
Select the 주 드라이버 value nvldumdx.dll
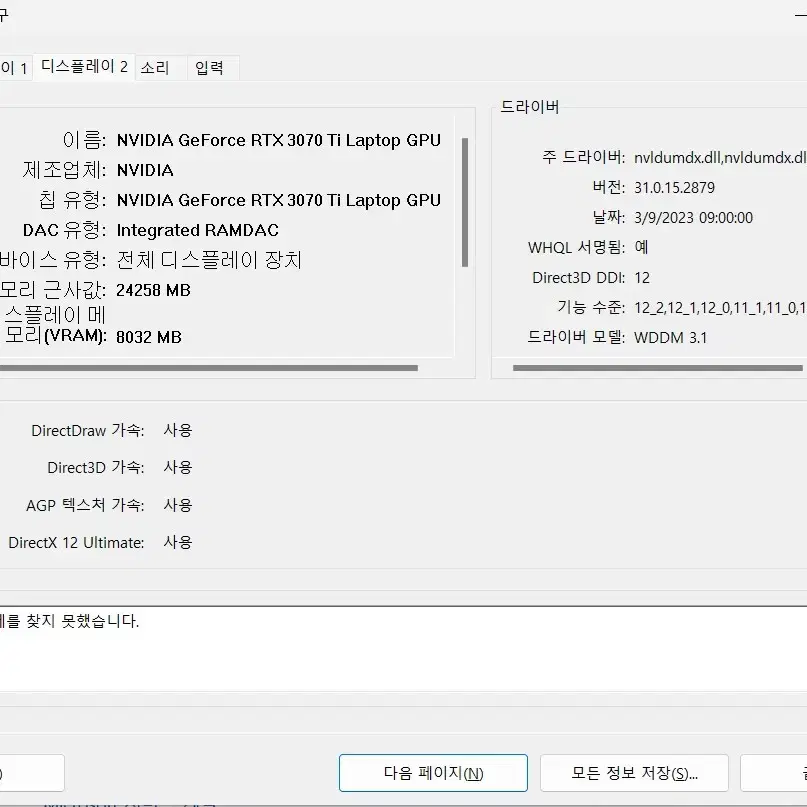(720, 157)
